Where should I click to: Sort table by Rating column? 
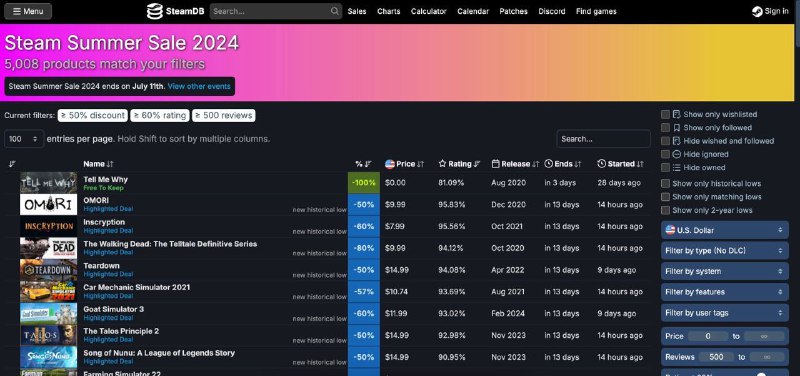[459, 164]
